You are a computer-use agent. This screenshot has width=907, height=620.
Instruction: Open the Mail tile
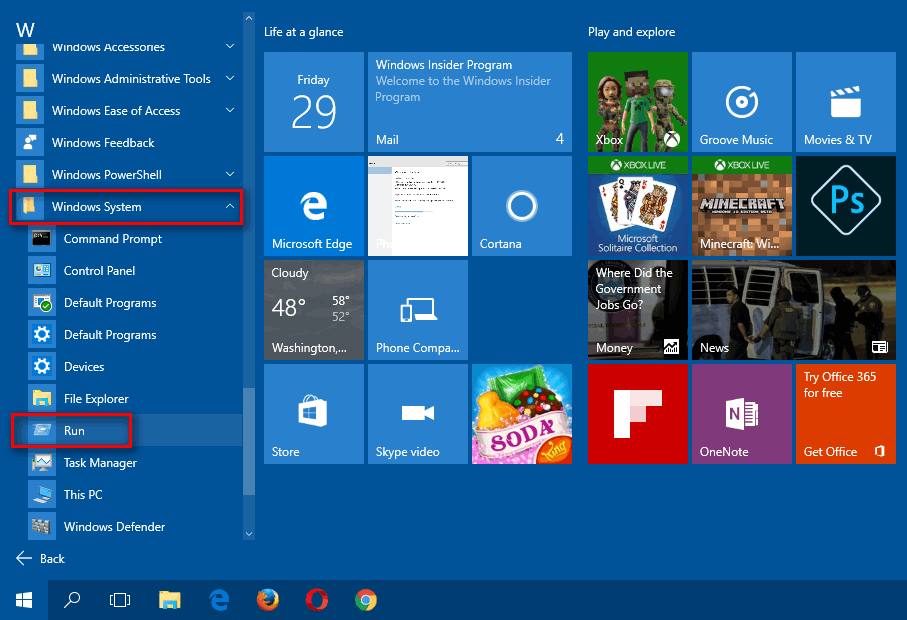[470, 102]
